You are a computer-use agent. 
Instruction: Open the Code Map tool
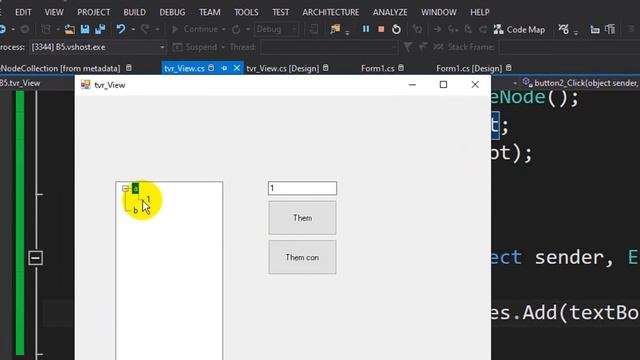(x=519, y=29)
